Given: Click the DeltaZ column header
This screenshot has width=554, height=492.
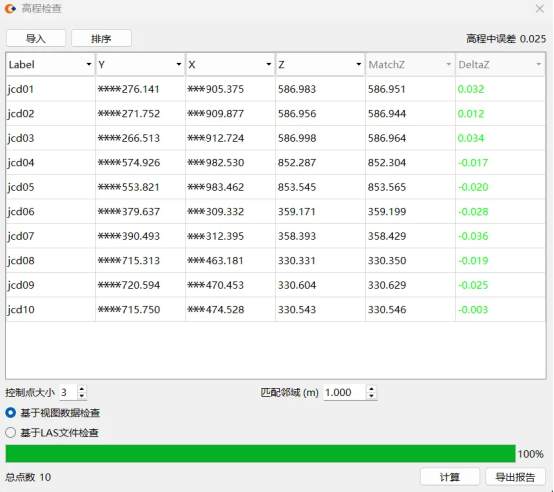Looking at the screenshot, I should [x=500, y=65].
